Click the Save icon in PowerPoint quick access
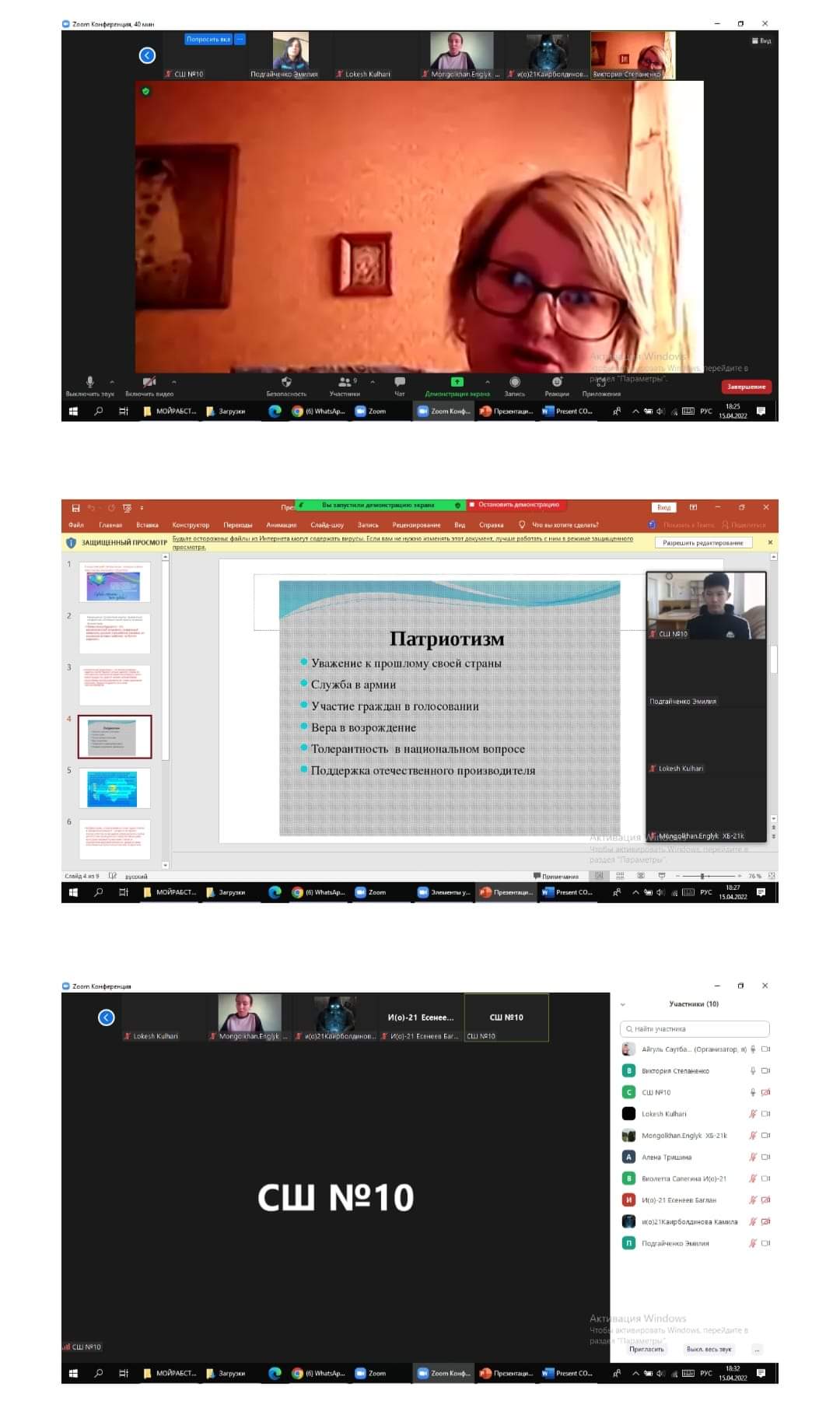The image size is (840, 1401). pyautogui.click(x=75, y=508)
